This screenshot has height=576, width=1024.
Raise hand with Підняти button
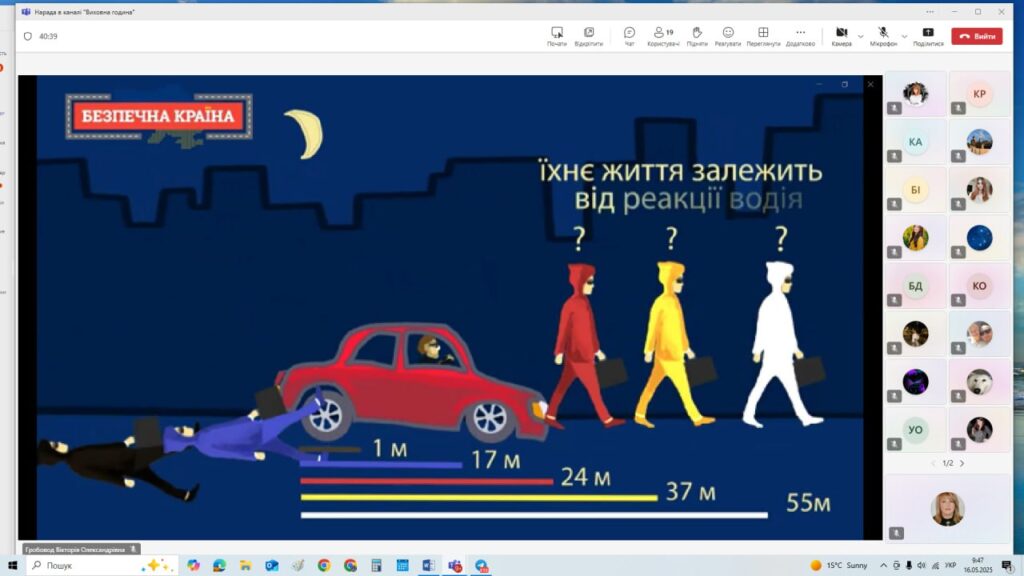pos(697,36)
